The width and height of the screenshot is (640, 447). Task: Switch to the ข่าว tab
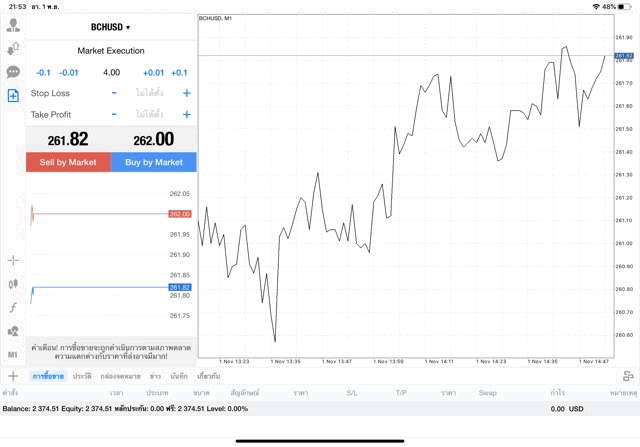click(155, 376)
